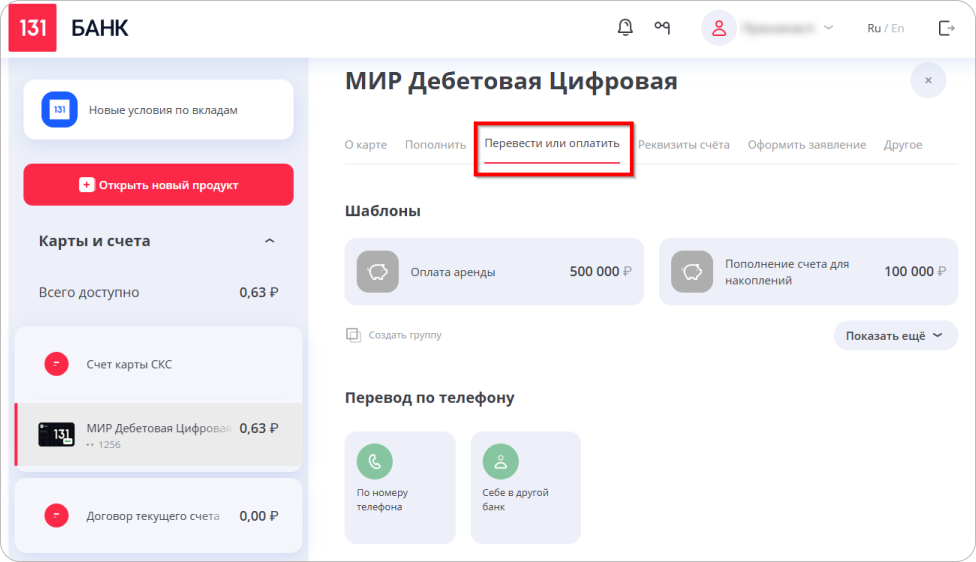
Task: Switch to the О карте tab
Action: pyautogui.click(x=366, y=145)
